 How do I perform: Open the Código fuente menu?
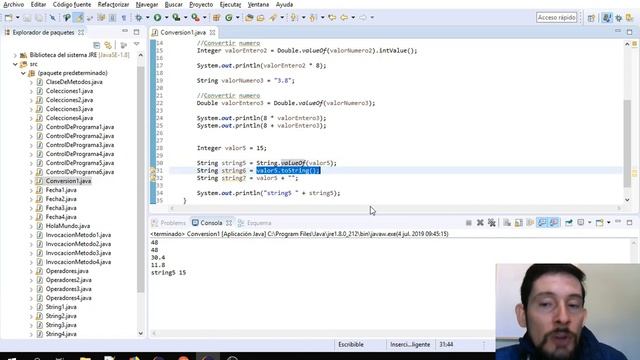point(72,4)
